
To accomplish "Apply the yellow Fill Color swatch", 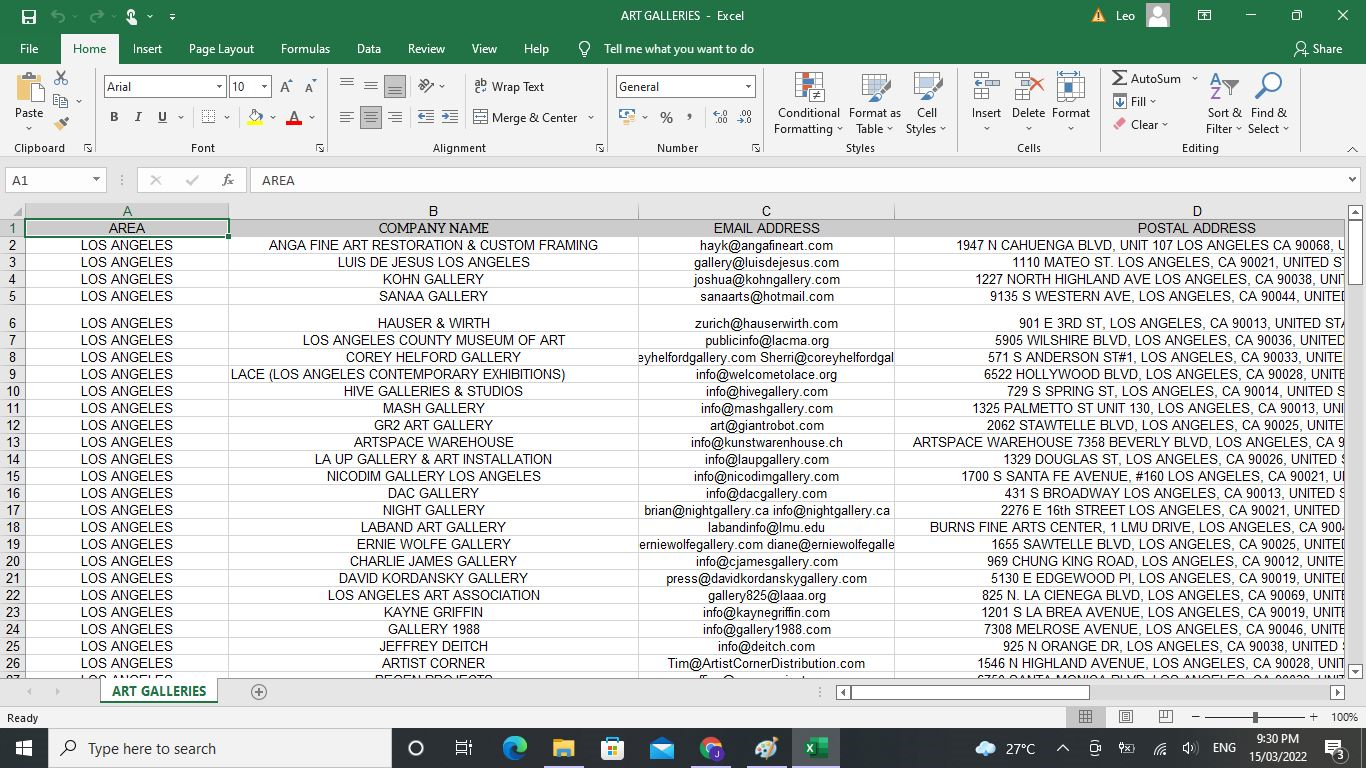I will tap(255, 117).
